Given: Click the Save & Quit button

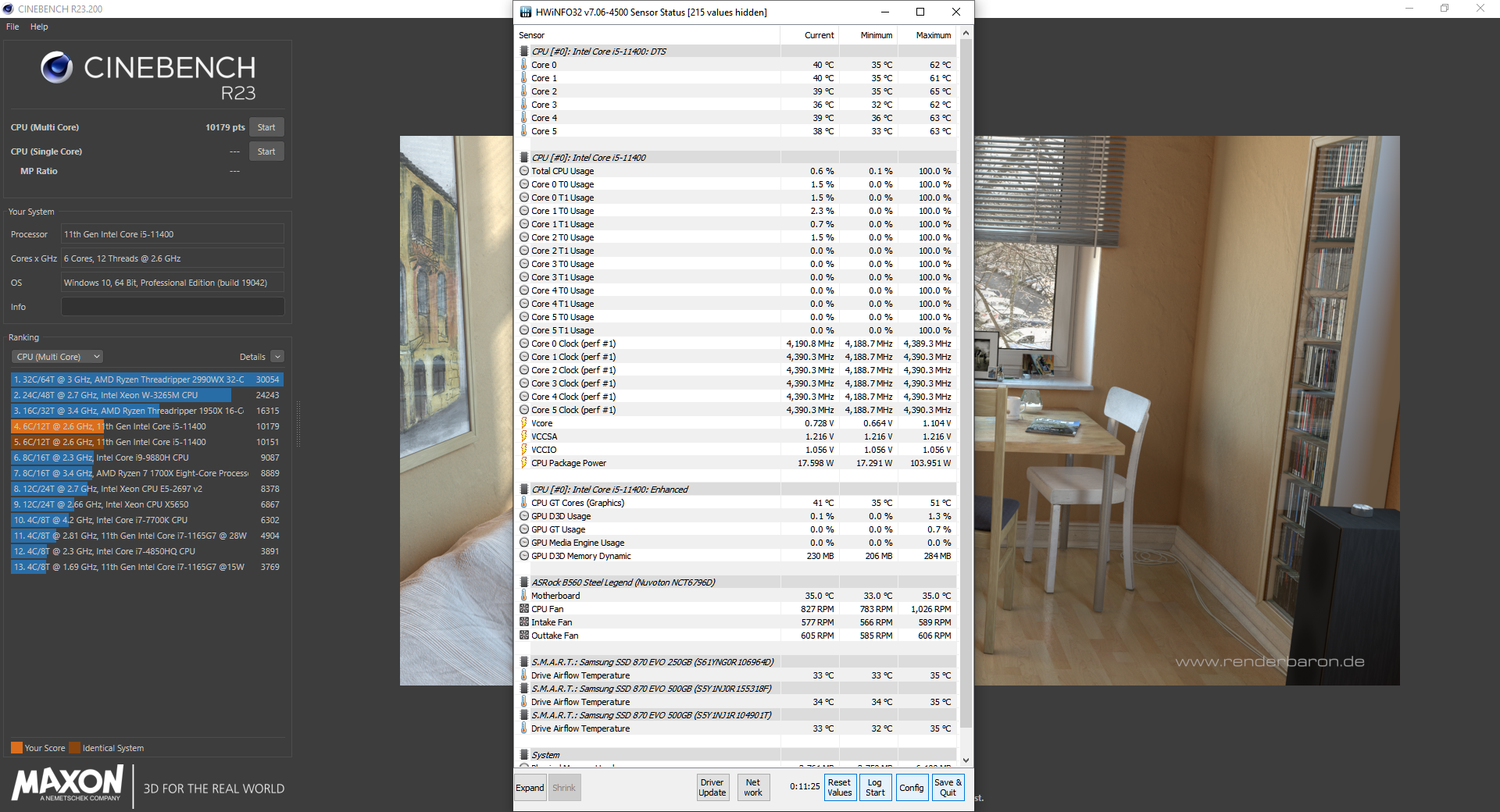Looking at the screenshot, I should 948,788.
